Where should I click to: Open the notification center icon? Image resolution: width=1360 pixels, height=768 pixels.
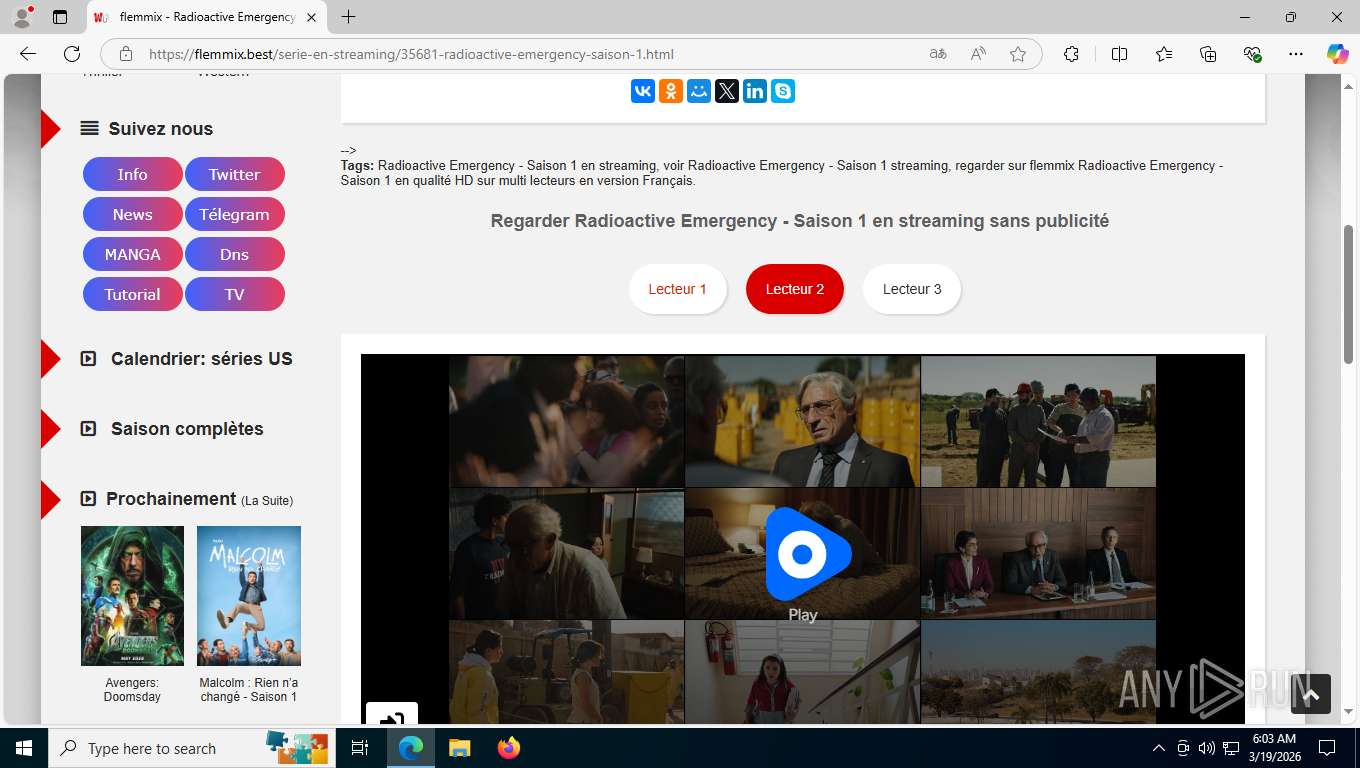tap(1327, 748)
